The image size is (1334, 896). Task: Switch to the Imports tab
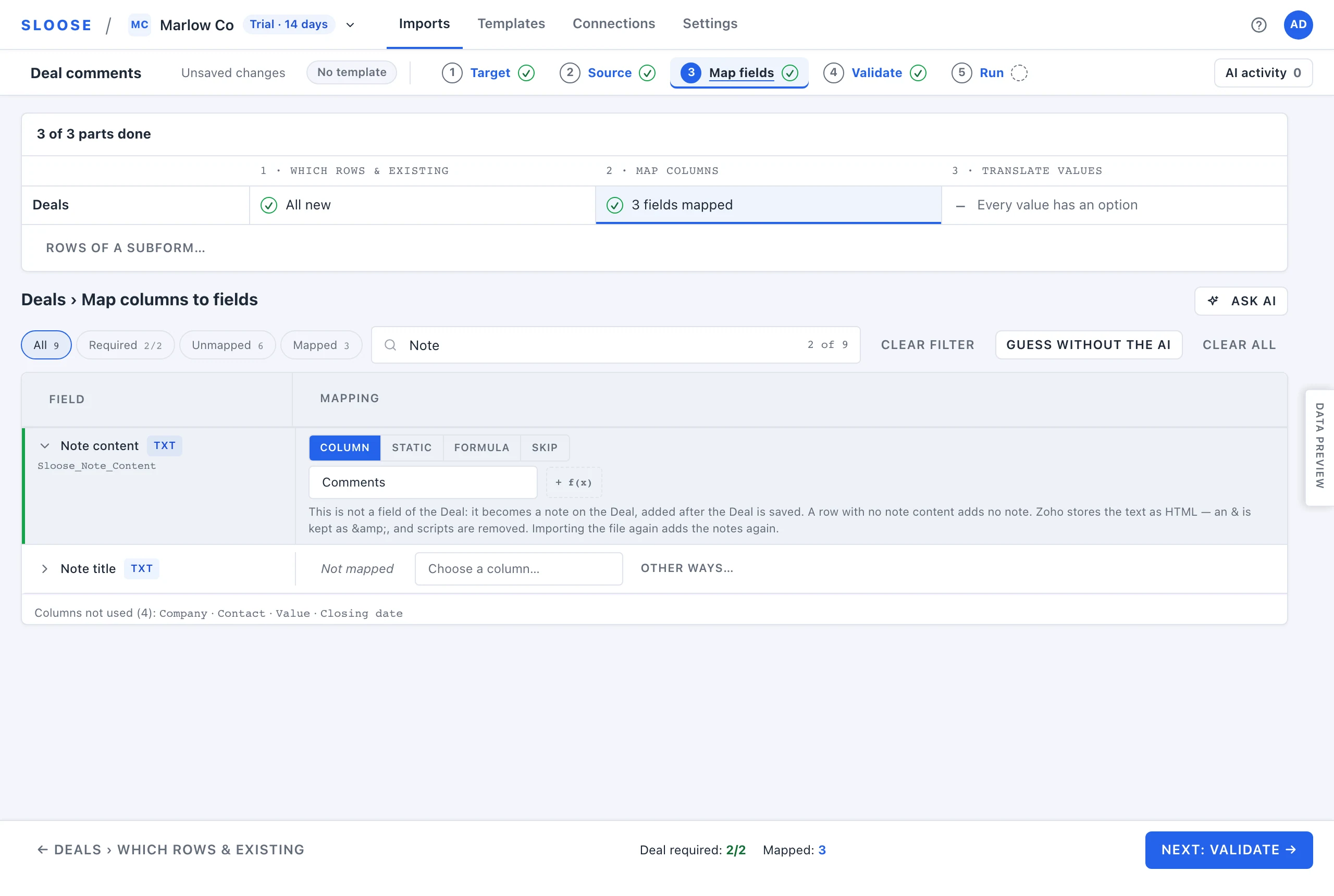pyautogui.click(x=424, y=24)
